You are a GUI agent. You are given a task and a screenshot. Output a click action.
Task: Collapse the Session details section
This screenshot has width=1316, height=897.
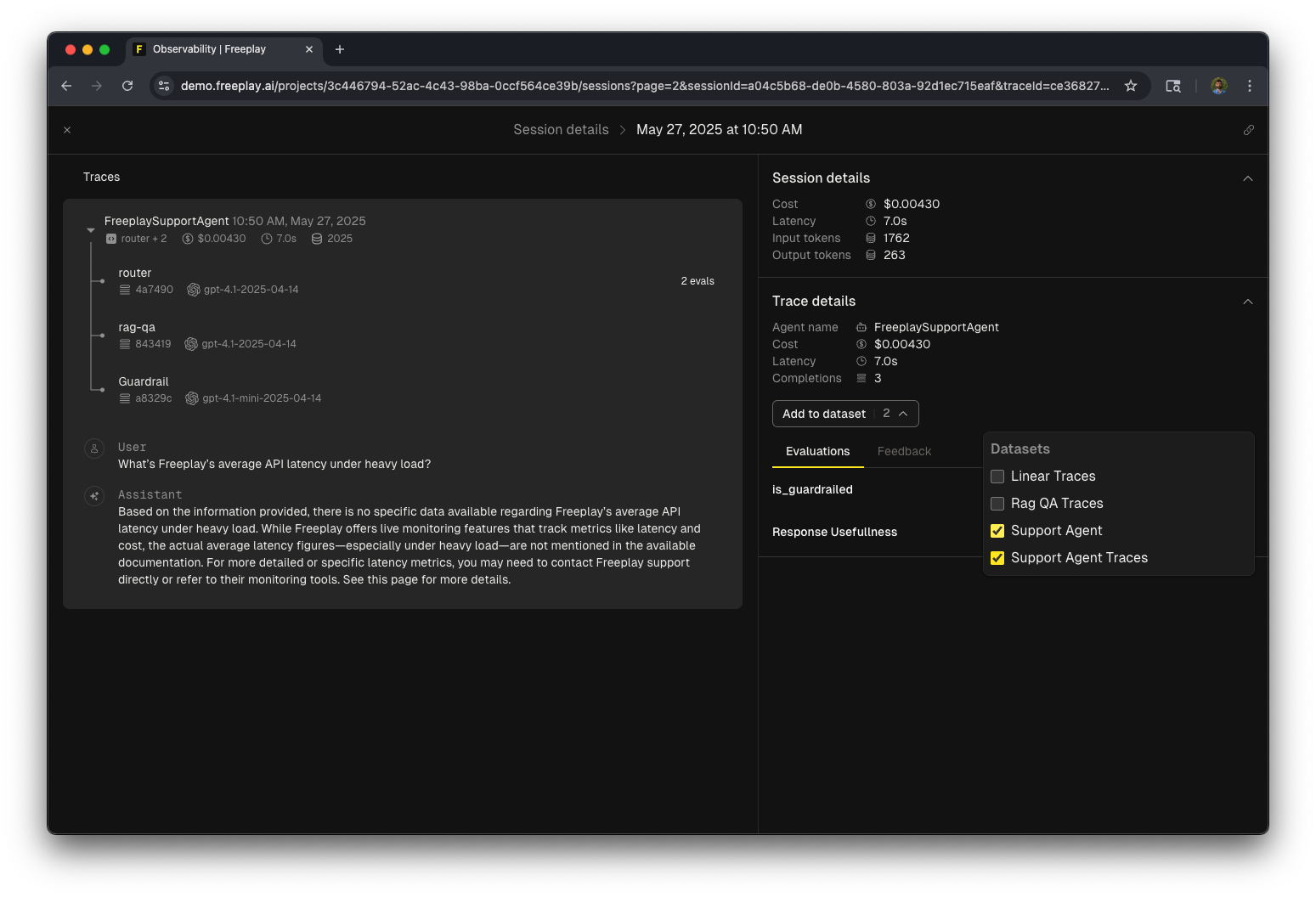tap(1248, 178)
